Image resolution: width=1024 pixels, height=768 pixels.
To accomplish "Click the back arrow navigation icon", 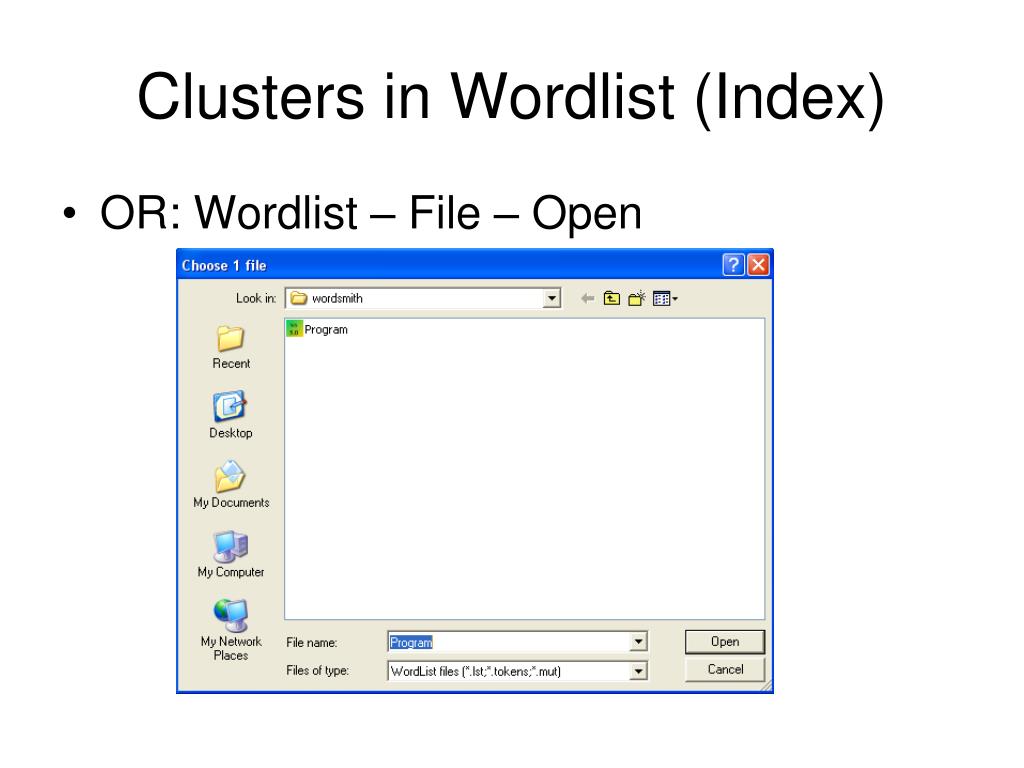I will coord(587,298).
